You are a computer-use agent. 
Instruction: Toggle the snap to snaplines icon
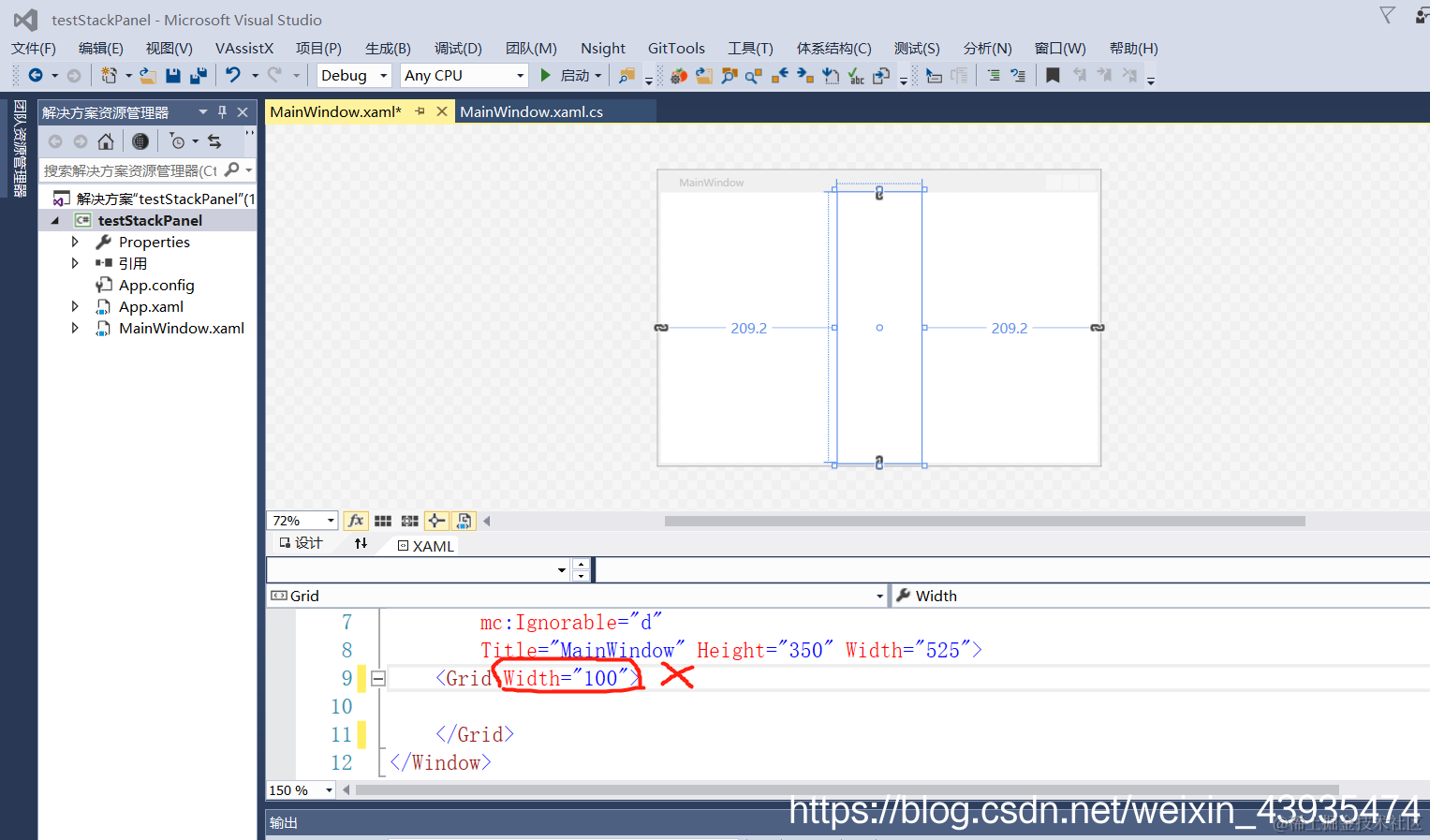tap(436, 521)
